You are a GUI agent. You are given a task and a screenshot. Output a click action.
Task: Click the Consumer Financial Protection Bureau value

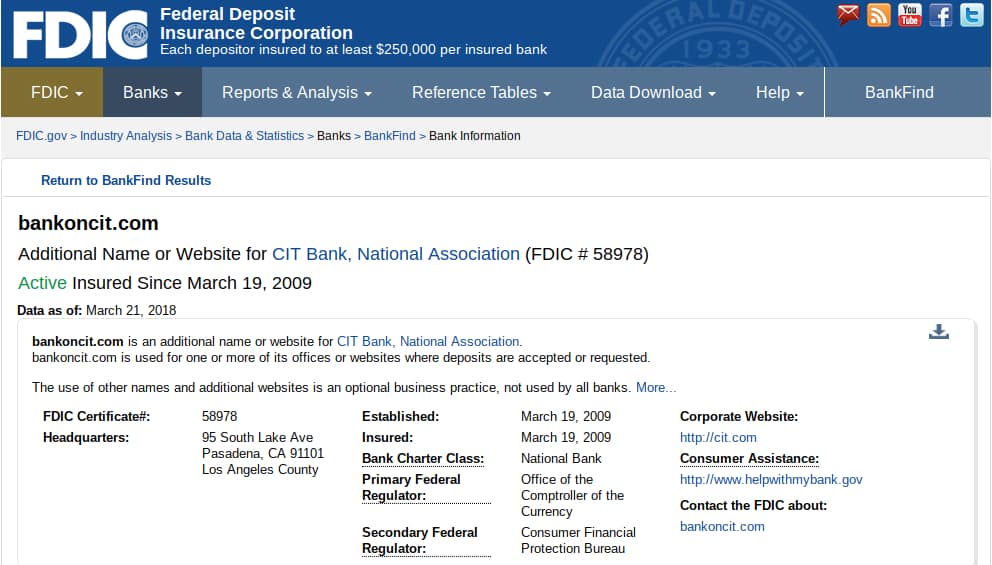[x=578, y=541]
